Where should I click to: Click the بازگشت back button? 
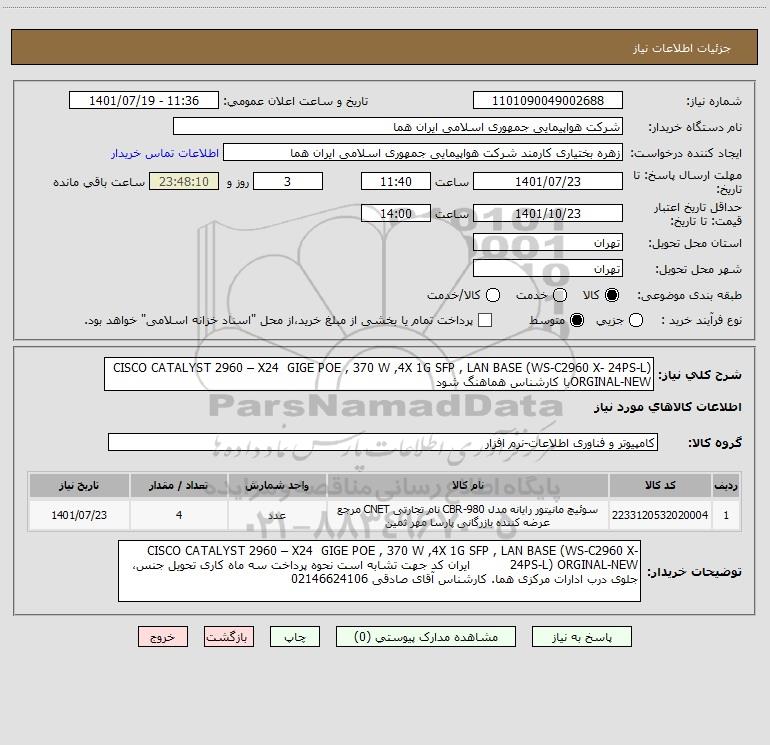tap(229, 637)
